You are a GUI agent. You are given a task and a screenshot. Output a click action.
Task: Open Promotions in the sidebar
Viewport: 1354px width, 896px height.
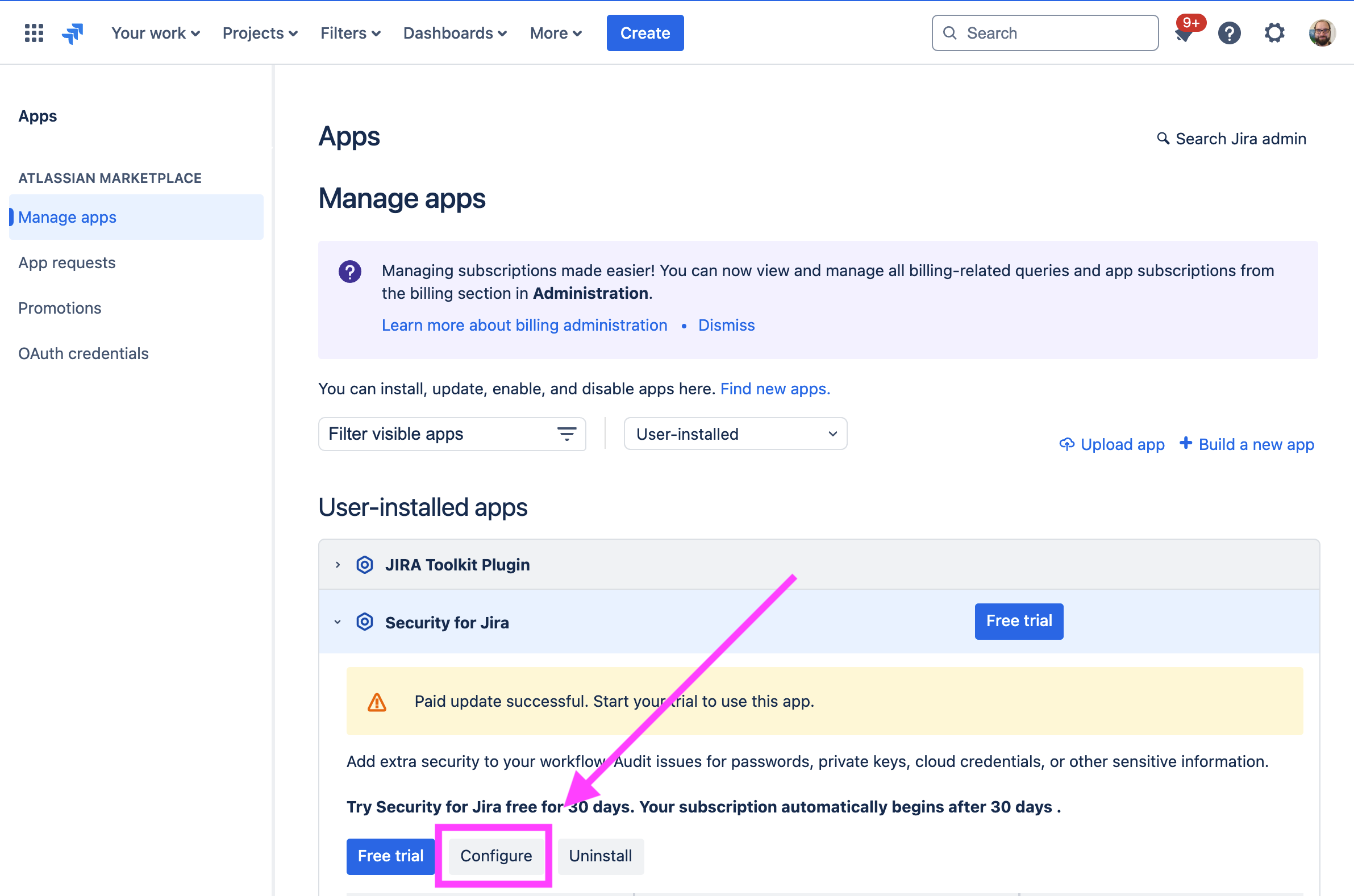[x=60, y=308]
